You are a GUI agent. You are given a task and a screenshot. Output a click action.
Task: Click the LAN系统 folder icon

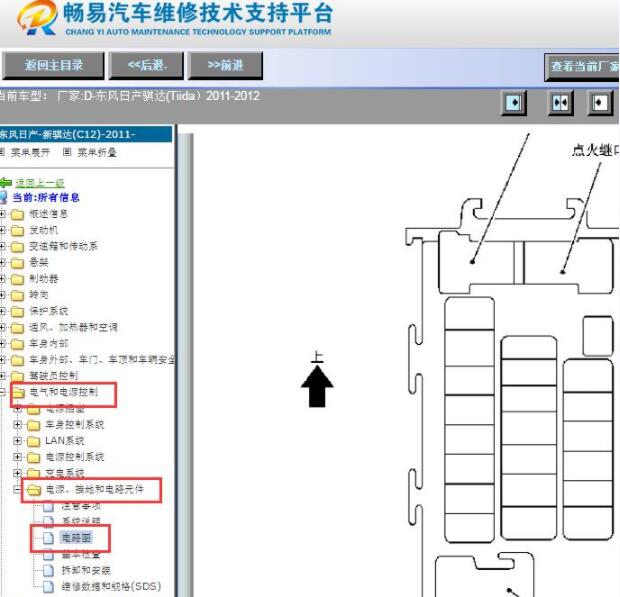33,441
